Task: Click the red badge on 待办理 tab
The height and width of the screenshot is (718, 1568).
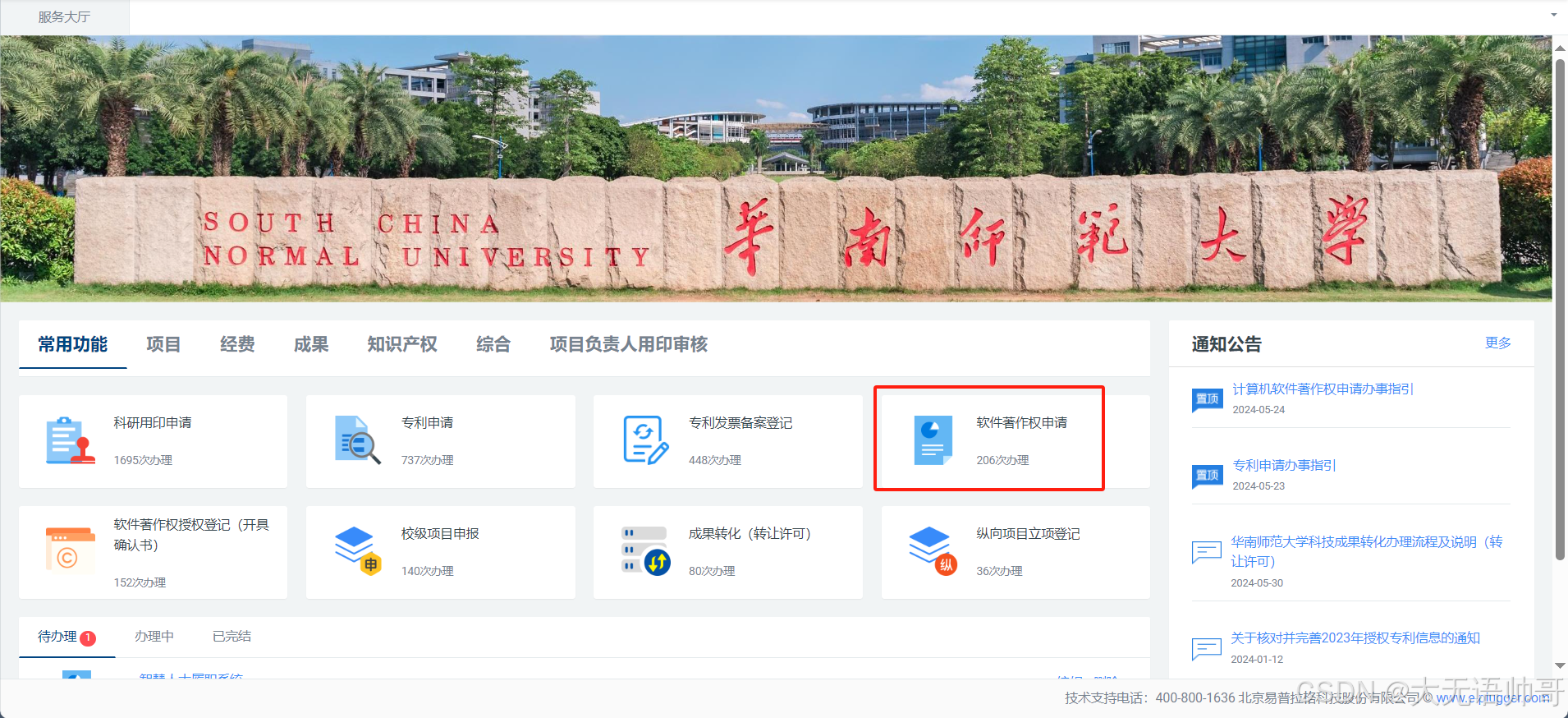Action: 88,638
